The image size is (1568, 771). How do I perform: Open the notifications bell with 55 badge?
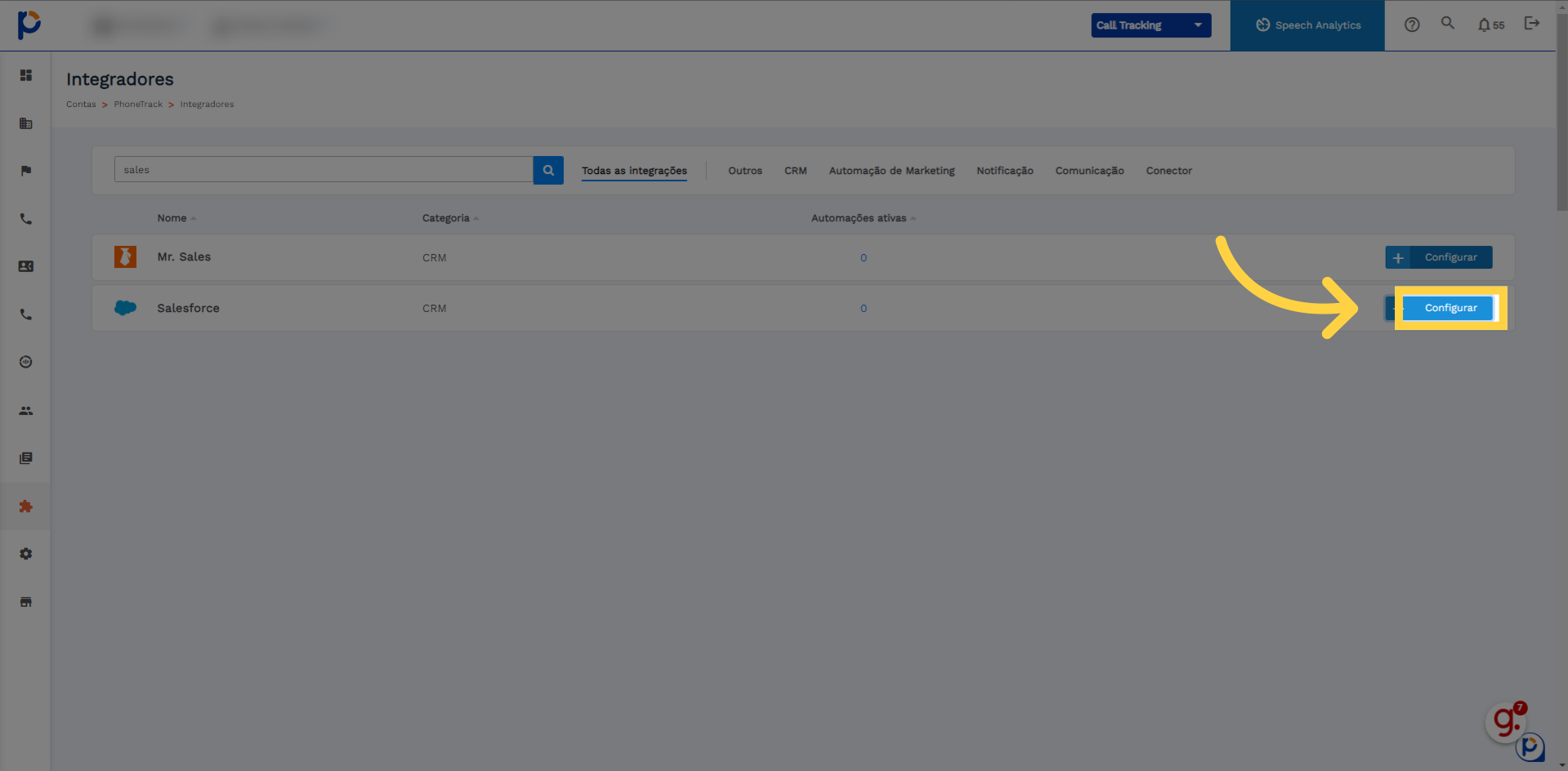(1491, 25)
